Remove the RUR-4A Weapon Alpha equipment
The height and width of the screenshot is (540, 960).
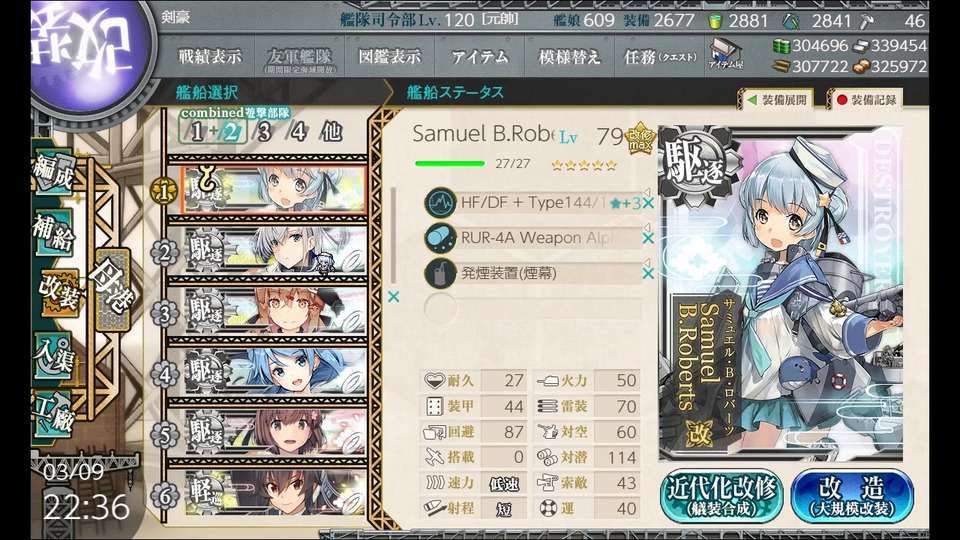click(648, 238)
